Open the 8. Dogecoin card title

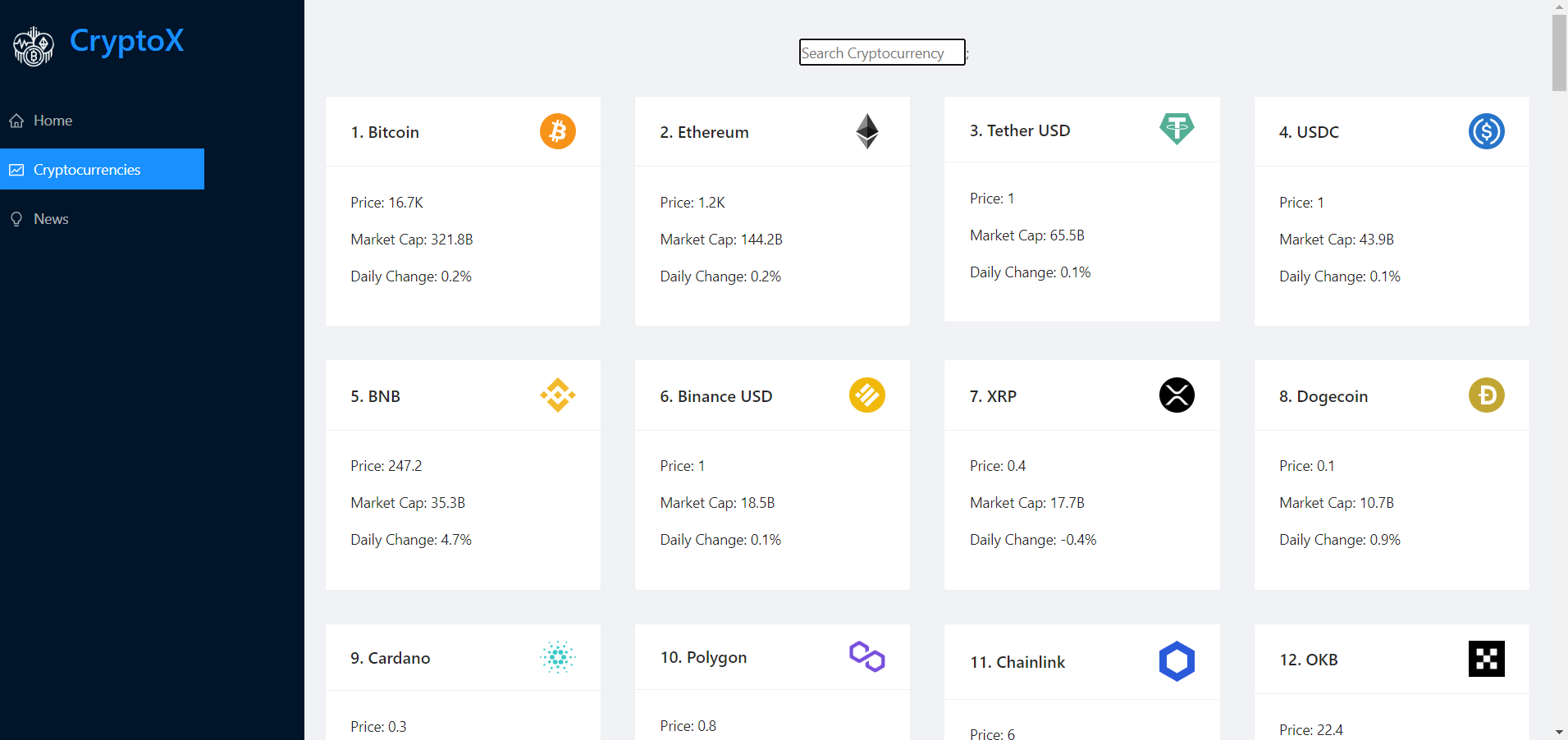pyautogui.click(x=1323, y=396)
